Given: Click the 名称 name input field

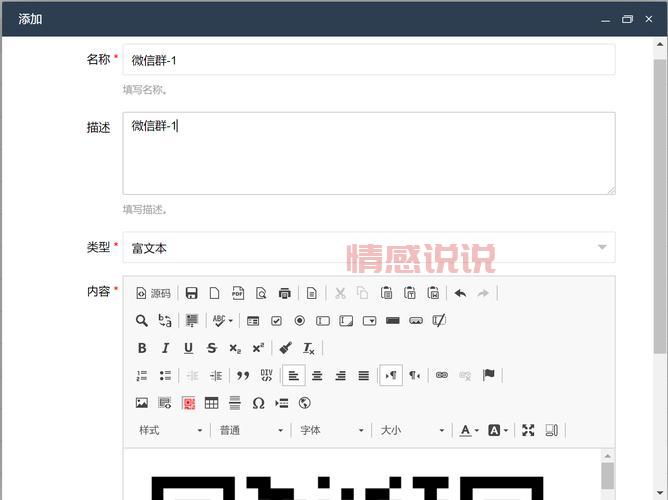Looking at the screenshot, I should [x=369, y=60].
